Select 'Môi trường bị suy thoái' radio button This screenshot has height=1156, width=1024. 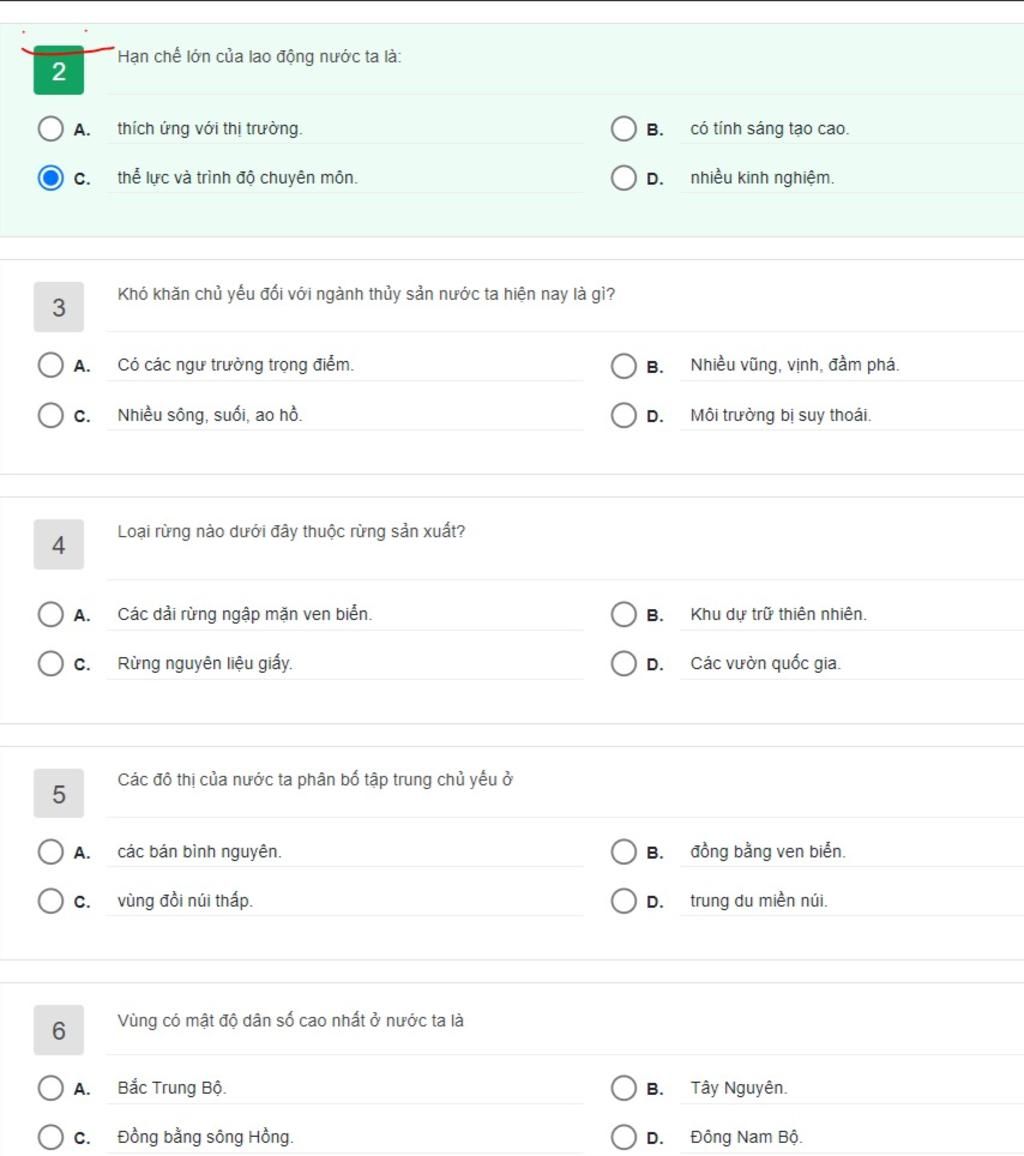coord(623,415)
